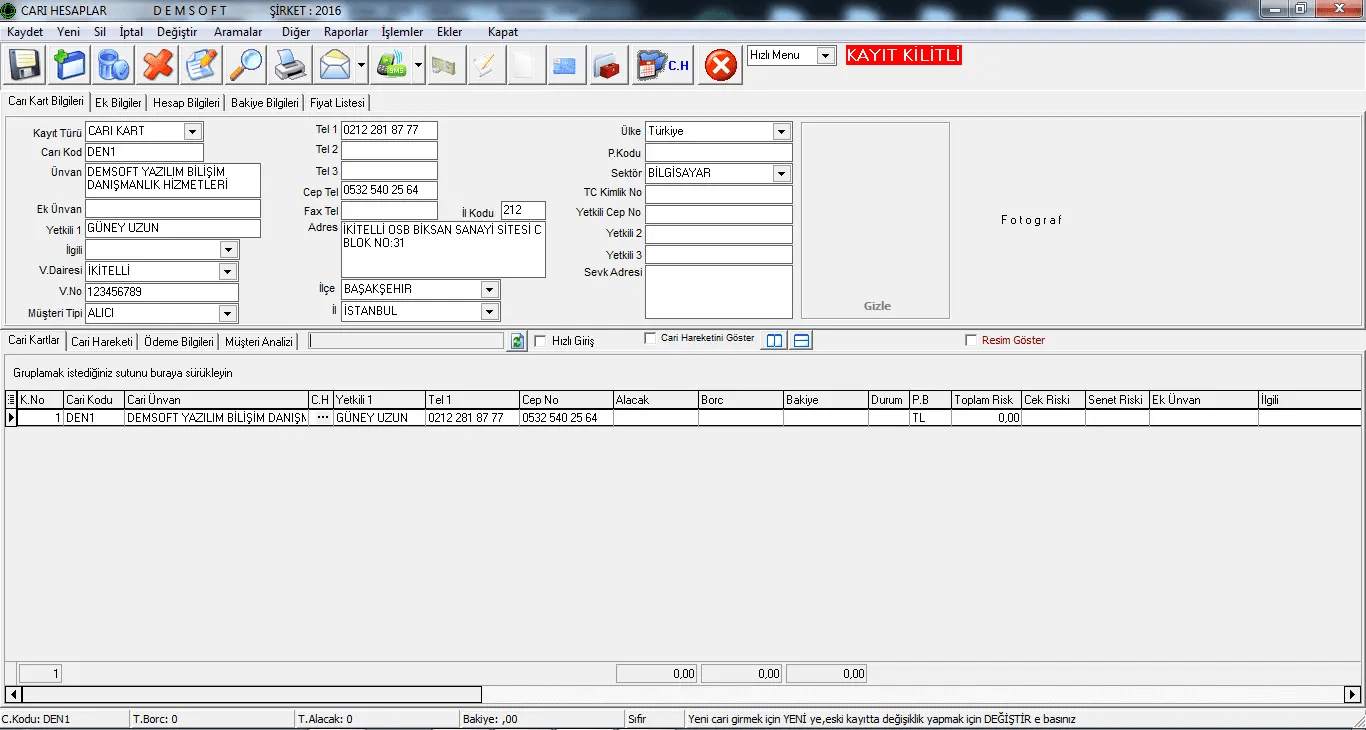Open the Ödeme Bilgileri tab
This screenshot has height=730, width=1366.
179,342
